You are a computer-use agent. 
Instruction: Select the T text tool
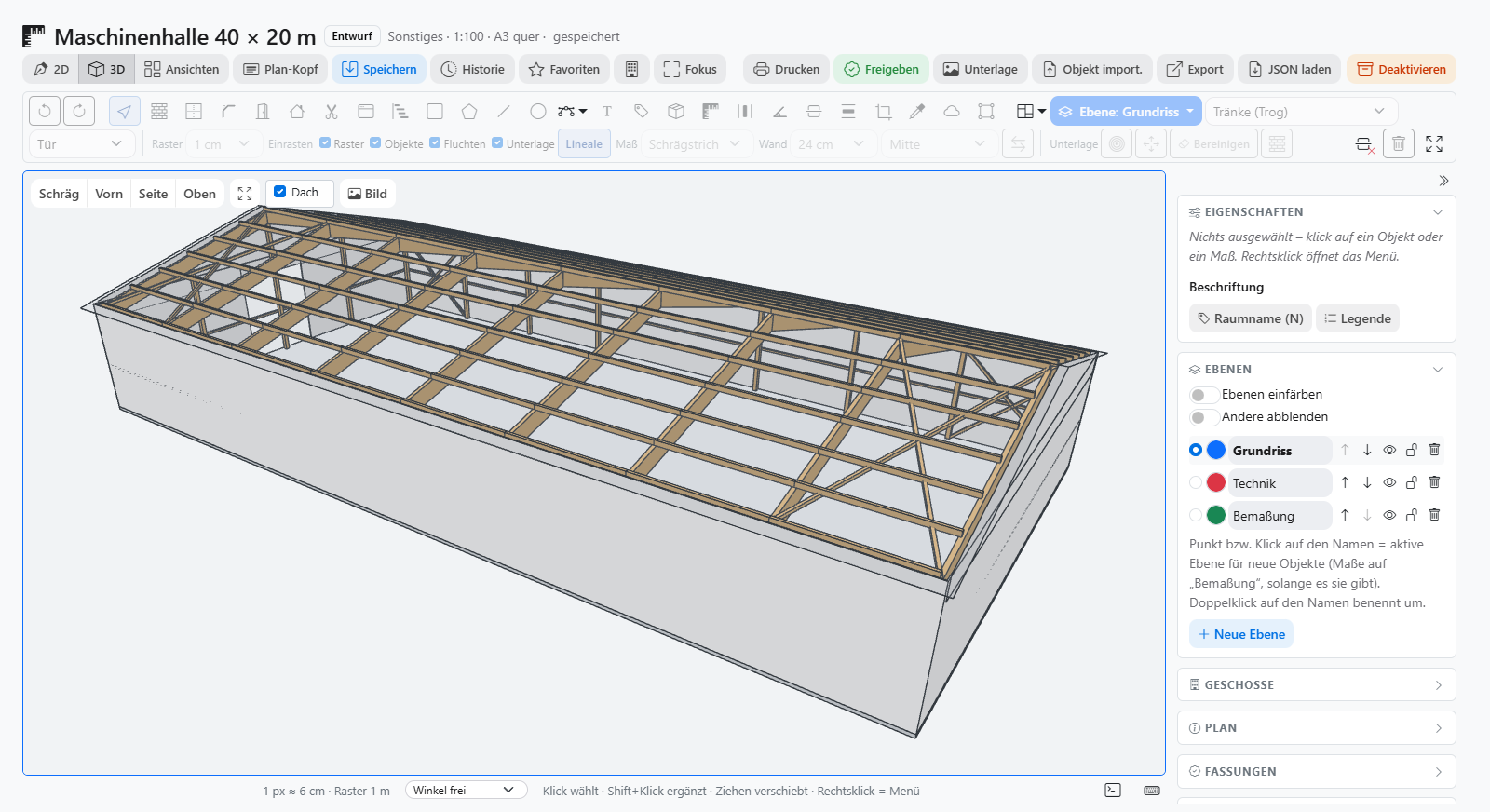607,111
